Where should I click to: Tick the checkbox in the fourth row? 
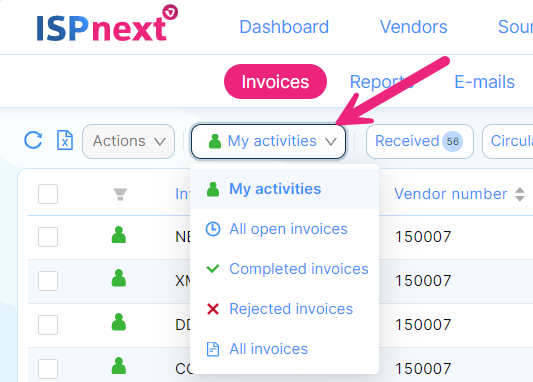48,369
